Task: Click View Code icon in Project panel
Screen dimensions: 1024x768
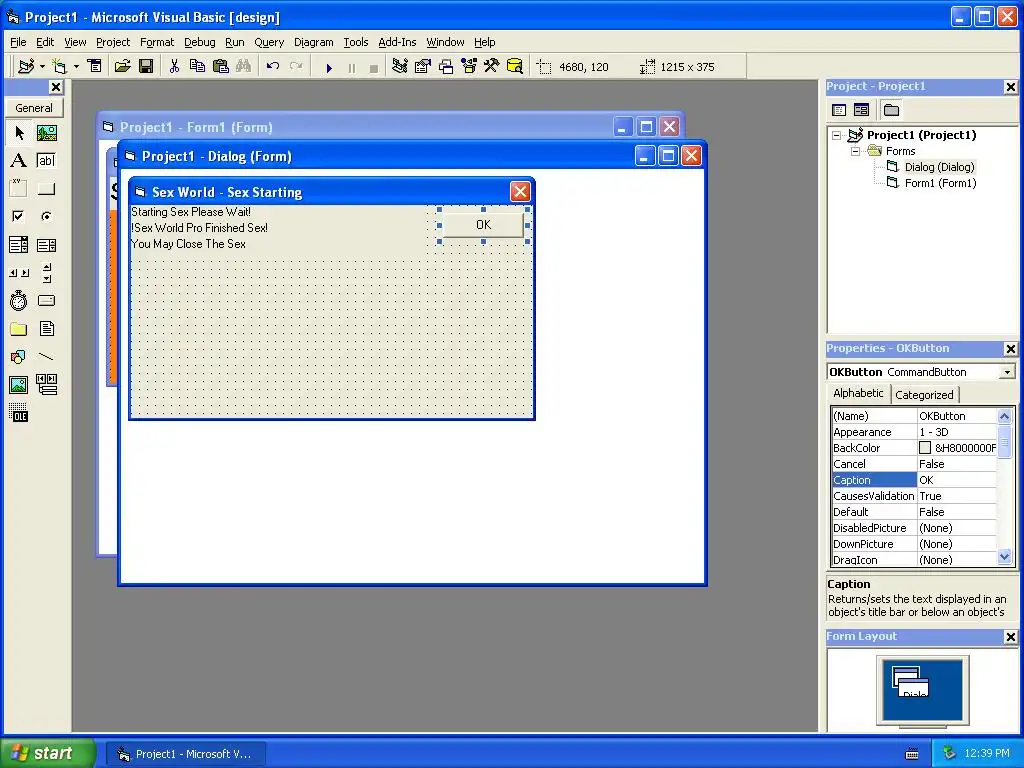Action: 839,110
